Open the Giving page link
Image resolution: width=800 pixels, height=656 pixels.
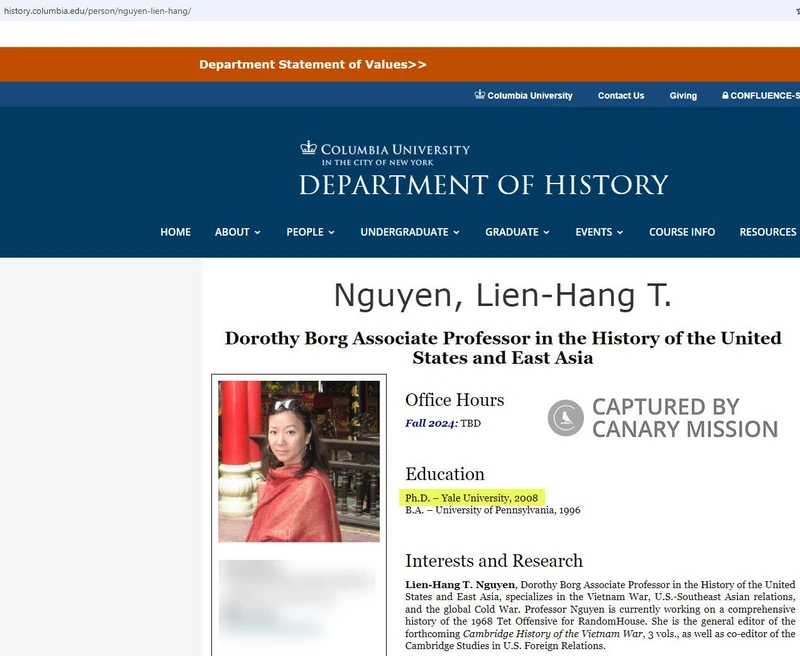[683, 95]
